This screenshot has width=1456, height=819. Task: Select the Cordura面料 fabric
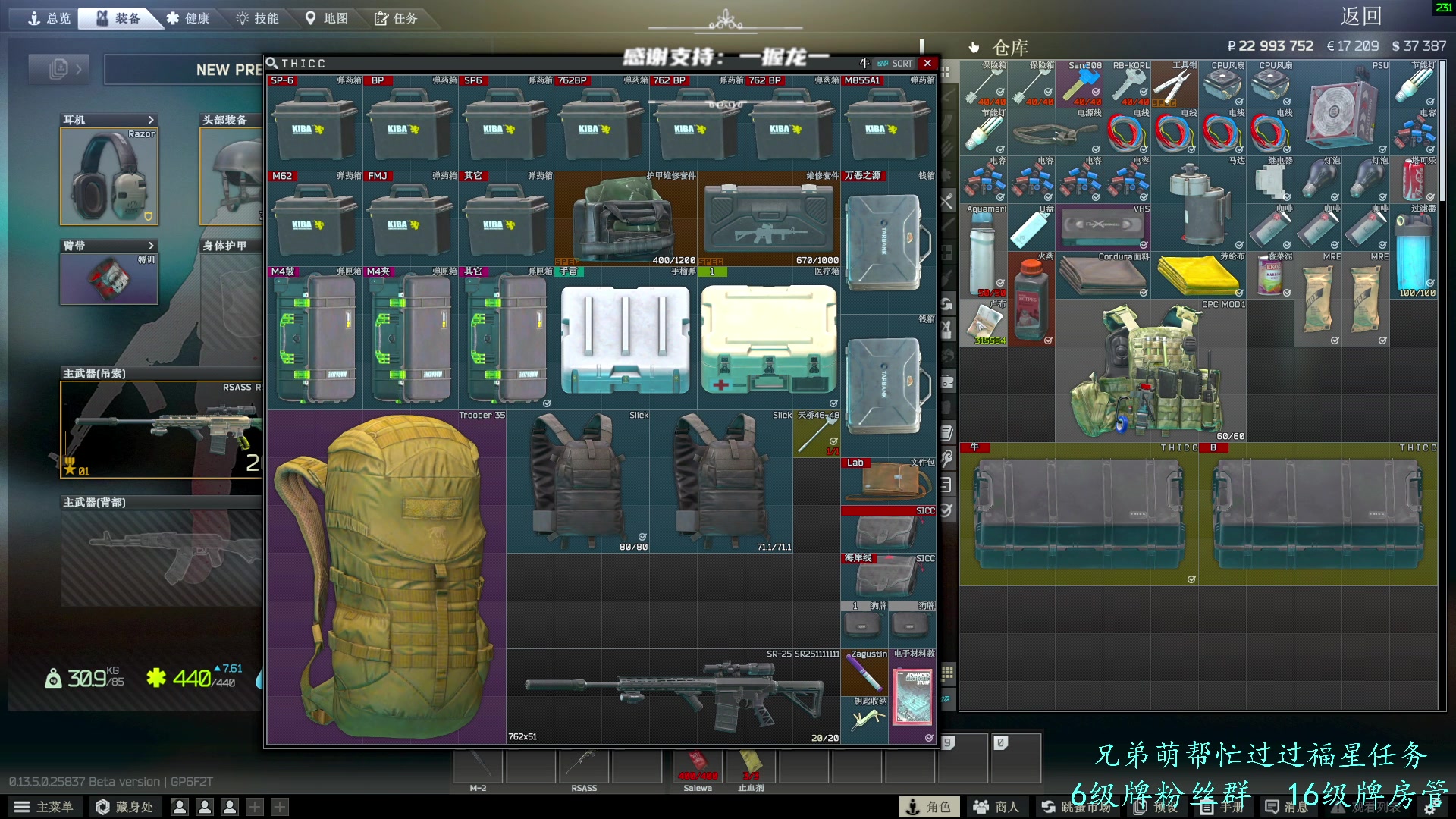coord(1103,275)
